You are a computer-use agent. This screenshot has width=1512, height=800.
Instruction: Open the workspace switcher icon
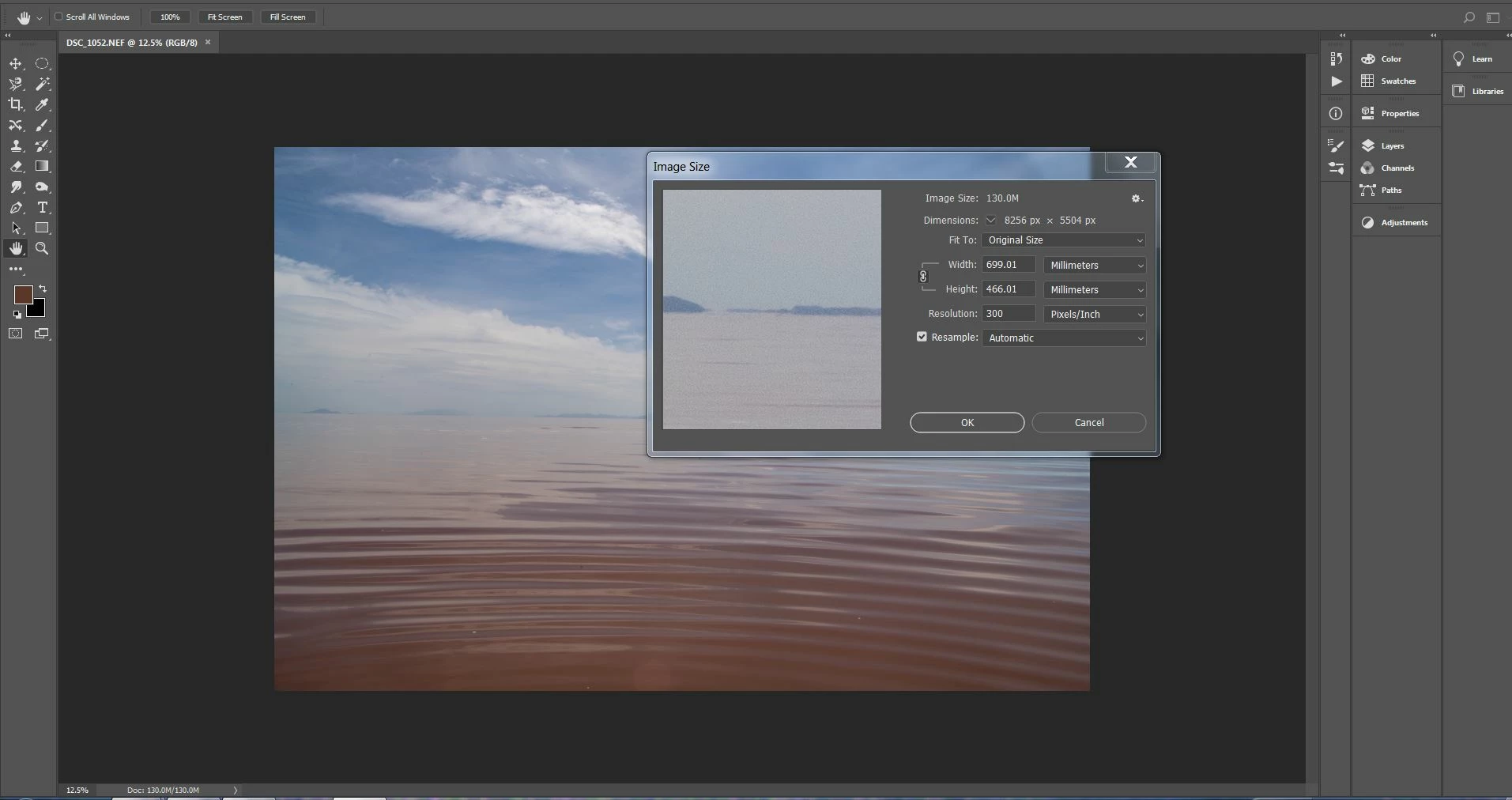click(x=1493, y=17)
